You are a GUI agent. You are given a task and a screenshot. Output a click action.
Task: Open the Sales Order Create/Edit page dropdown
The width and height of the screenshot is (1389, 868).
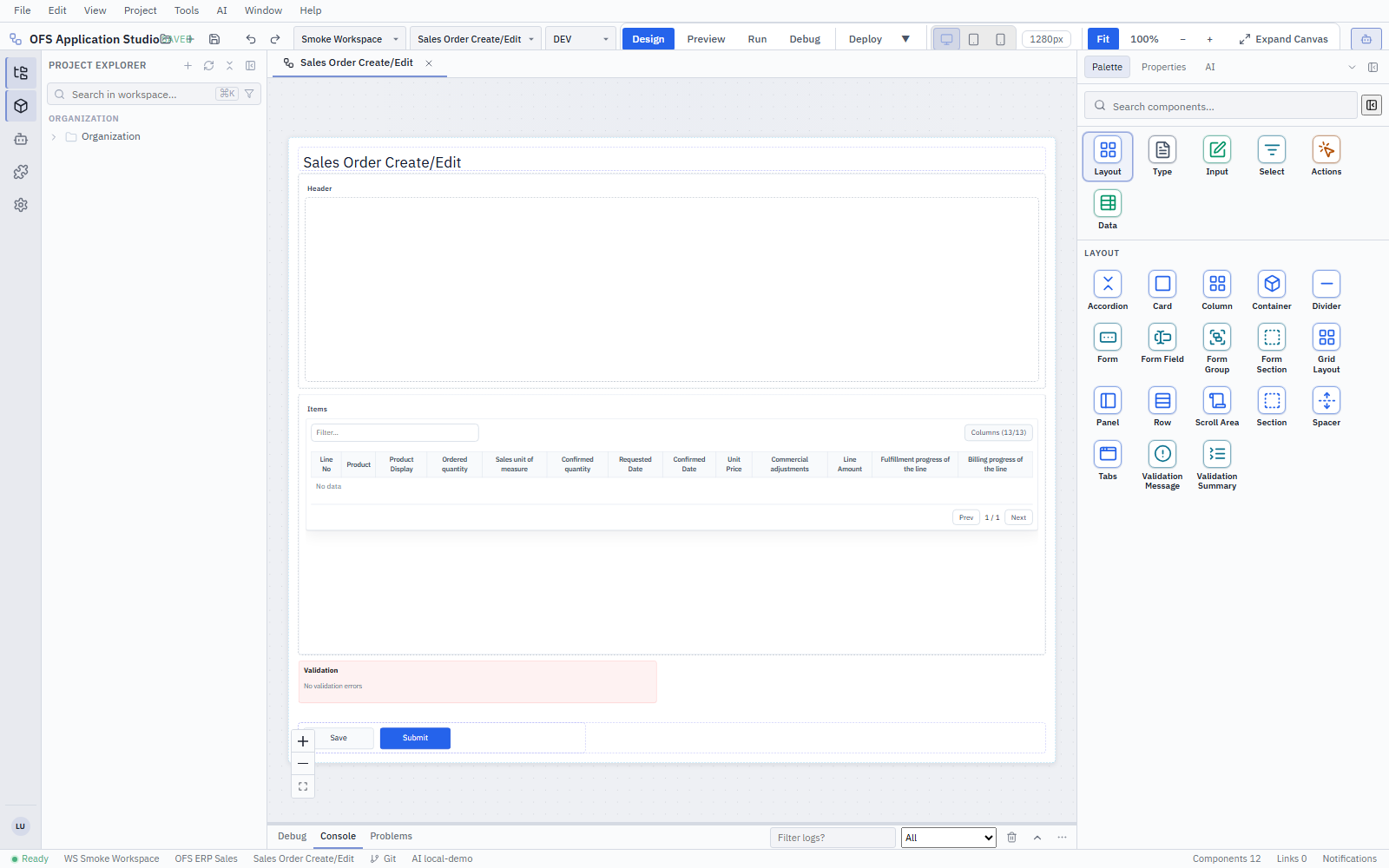pos(476,39)
